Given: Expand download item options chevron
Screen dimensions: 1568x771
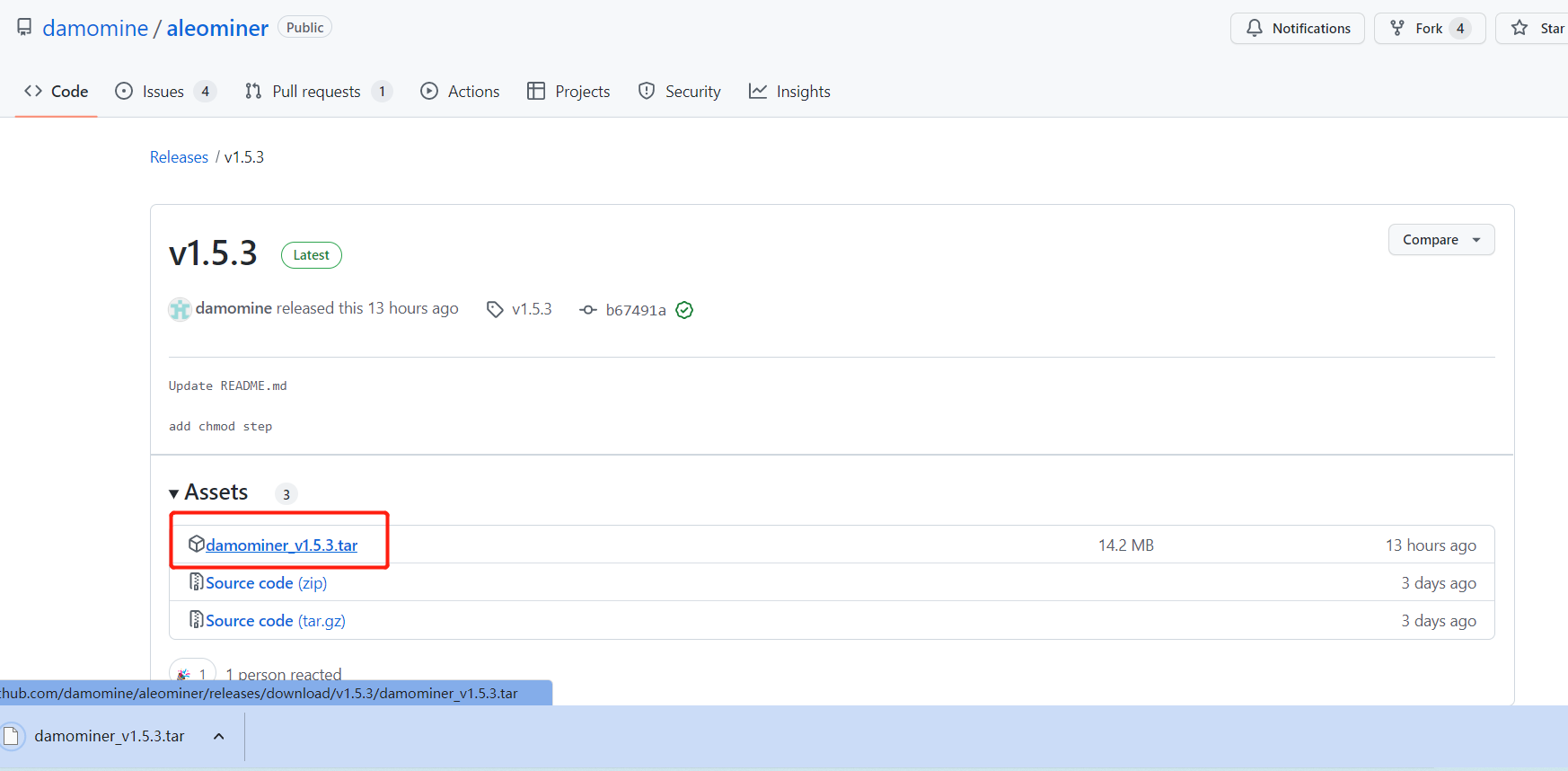Looking at the screenshot, I should pyautogui.click(x=218, y=736).
